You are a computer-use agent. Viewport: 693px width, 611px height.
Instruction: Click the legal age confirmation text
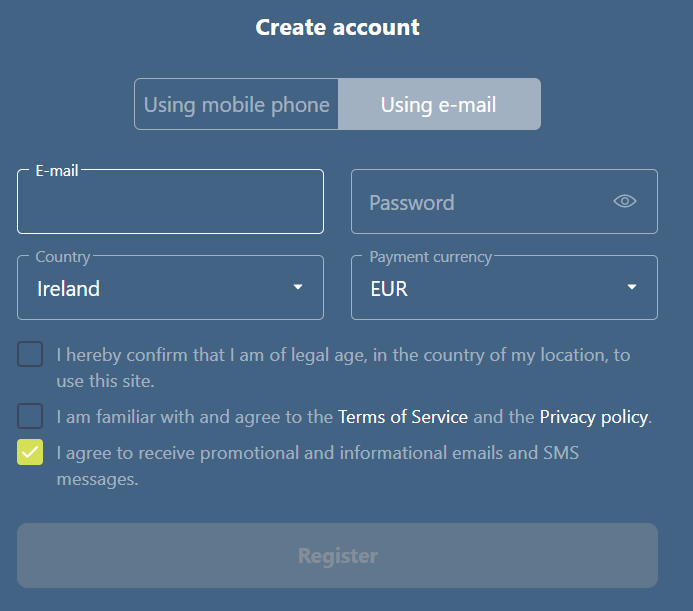pos(343,368)
